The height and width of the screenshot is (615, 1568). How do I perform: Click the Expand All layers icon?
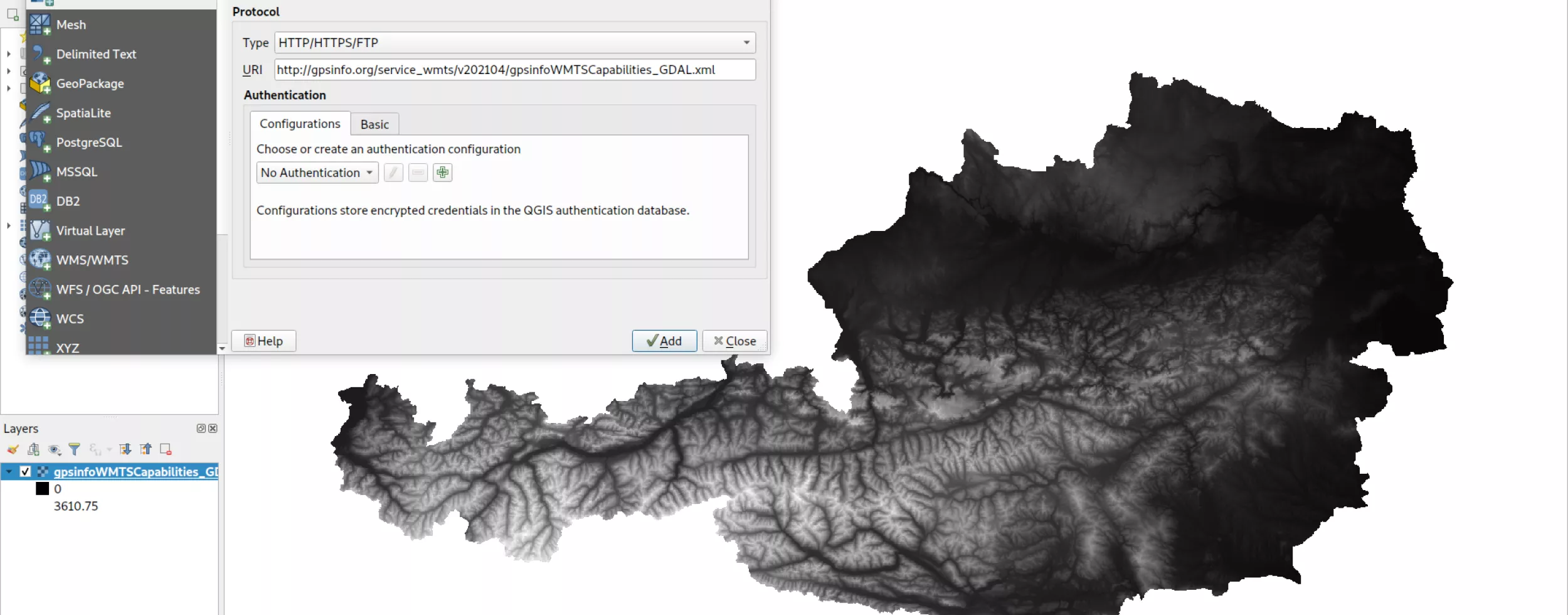[125, 449]
